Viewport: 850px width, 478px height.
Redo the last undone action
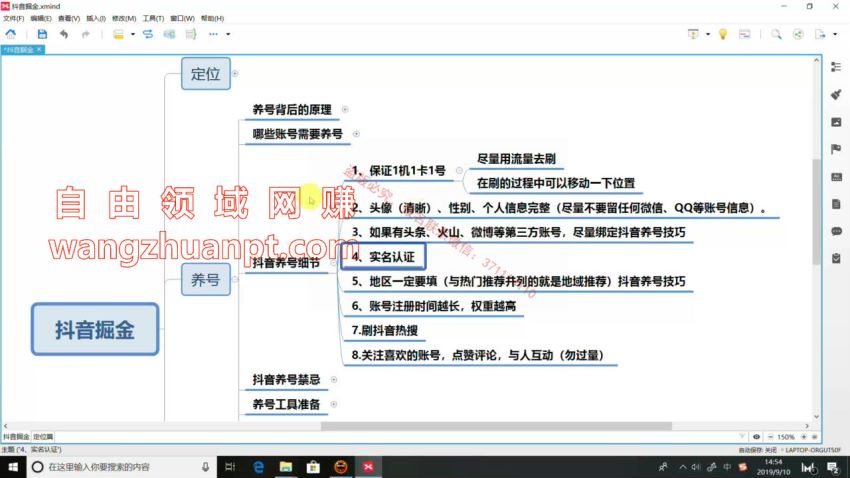85,34
